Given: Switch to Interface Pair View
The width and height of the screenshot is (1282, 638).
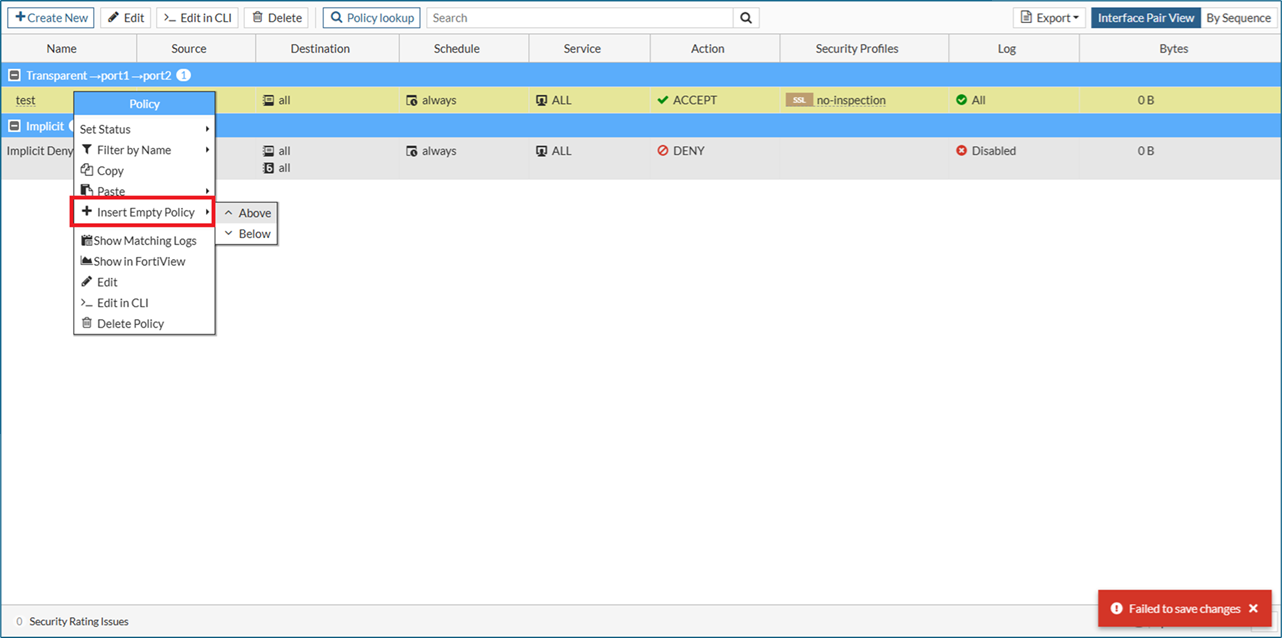Looking at the screenshot, I should pos(1145,18).
